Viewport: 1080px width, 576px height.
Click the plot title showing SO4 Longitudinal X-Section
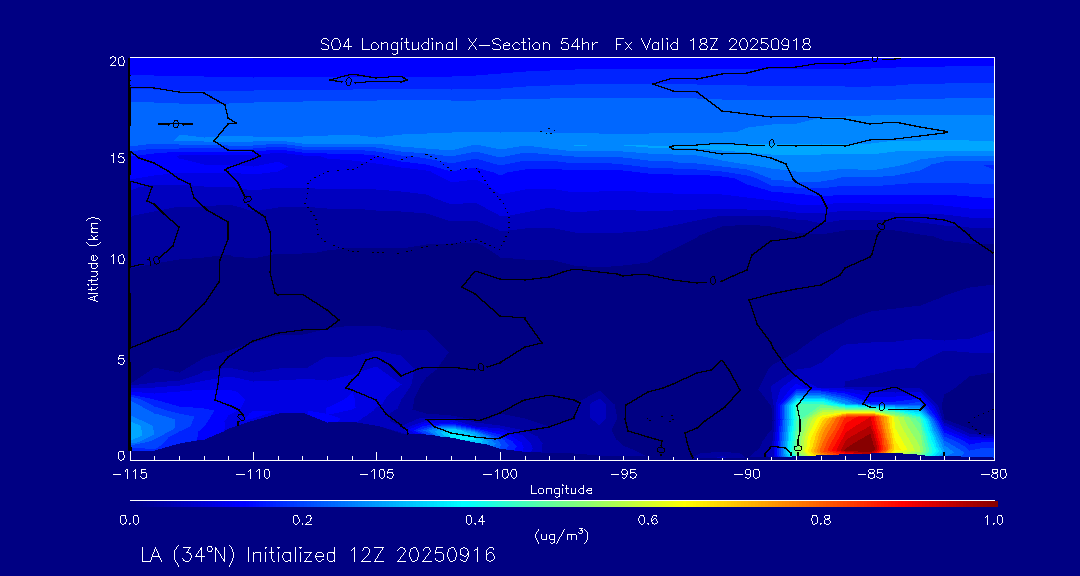point(564,44)
